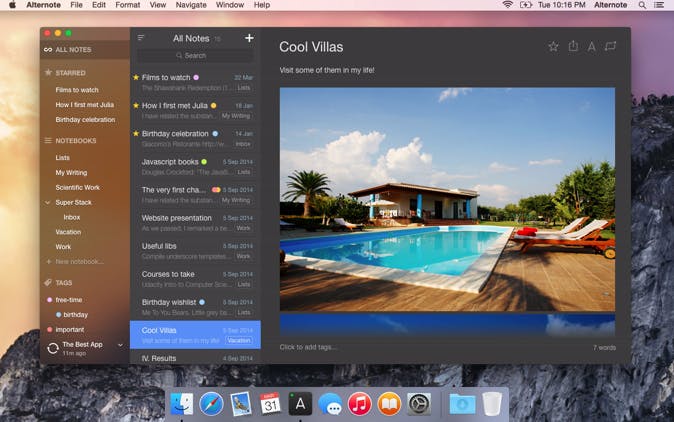Open the IV. Results note
This screenshot has width=674, height=422.
[x=195, y=358]
